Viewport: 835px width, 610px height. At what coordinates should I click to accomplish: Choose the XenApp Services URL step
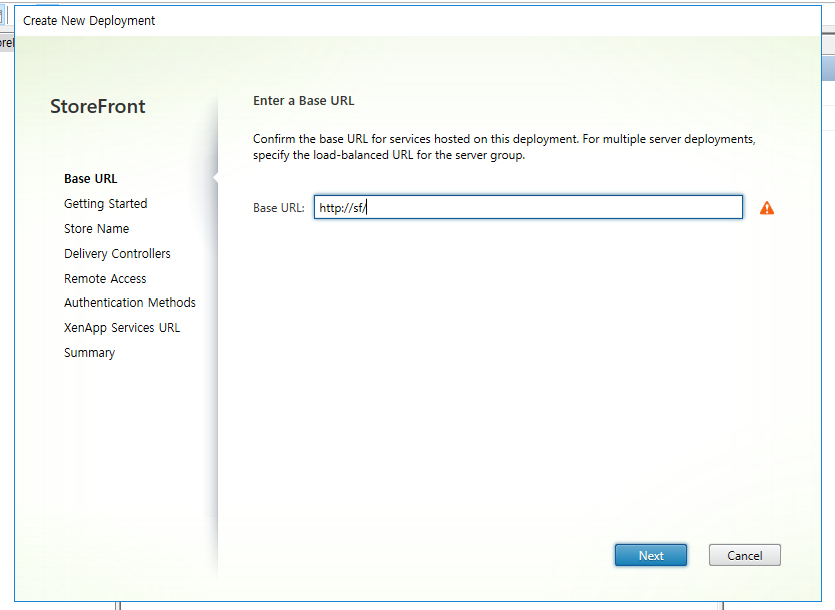[122, 328]
